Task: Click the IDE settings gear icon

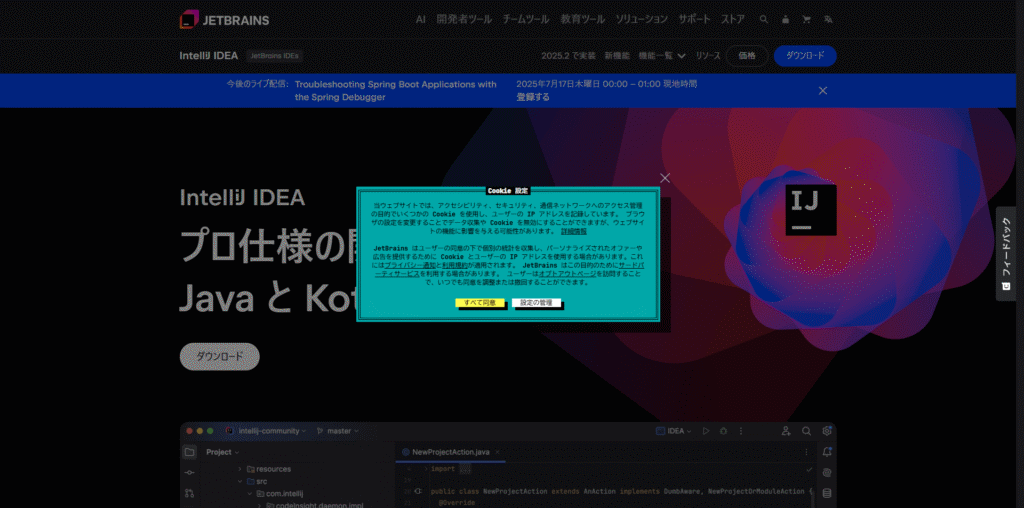Action: (x=827, y=431)
